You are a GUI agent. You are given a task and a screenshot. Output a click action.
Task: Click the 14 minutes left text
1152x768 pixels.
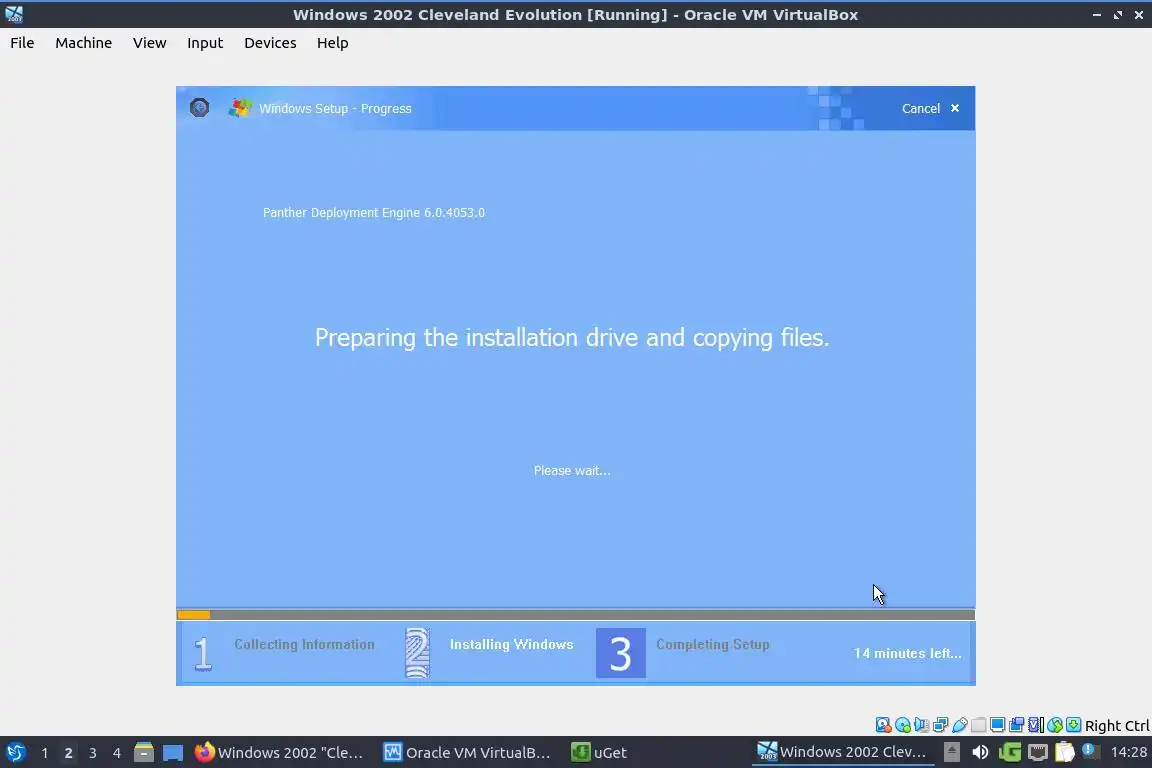click(x=907, y=653)
